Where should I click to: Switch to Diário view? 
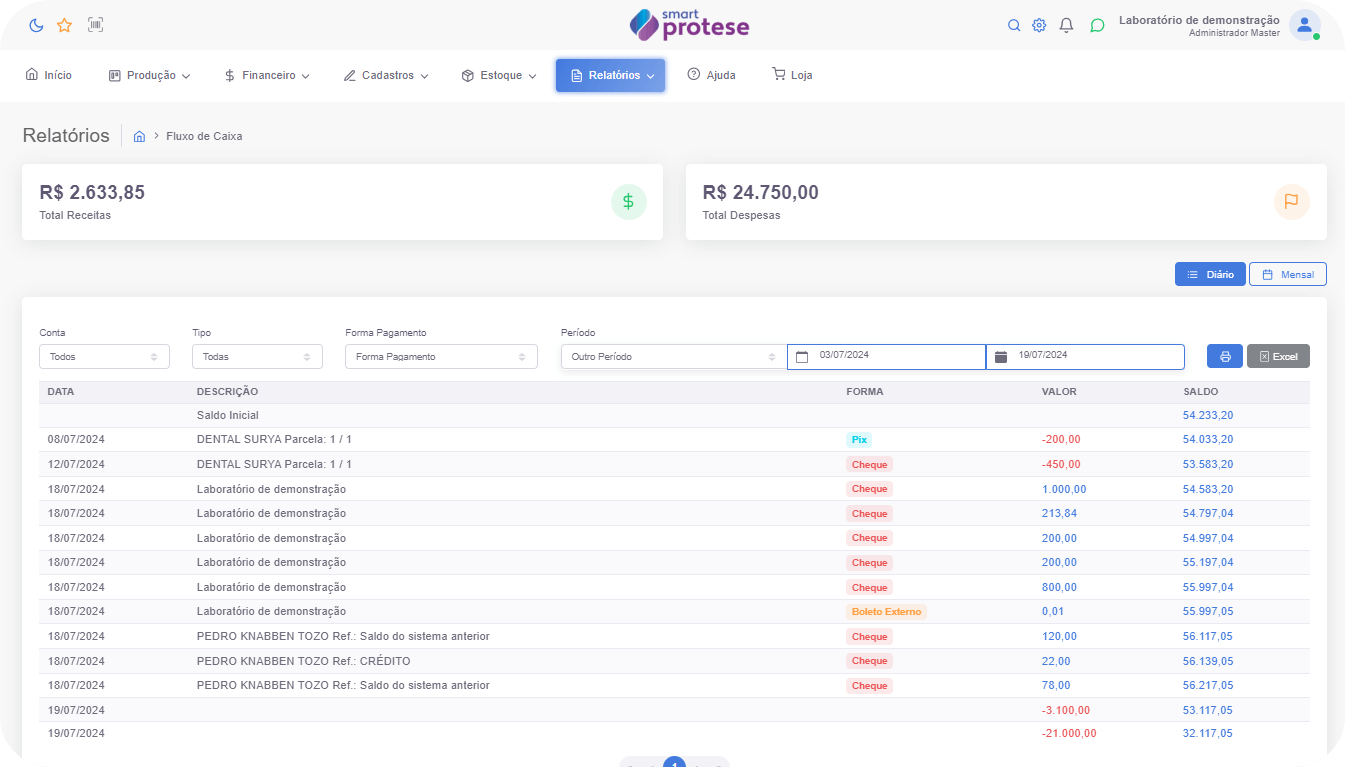pyautogui.click(x=1210, y=274)
